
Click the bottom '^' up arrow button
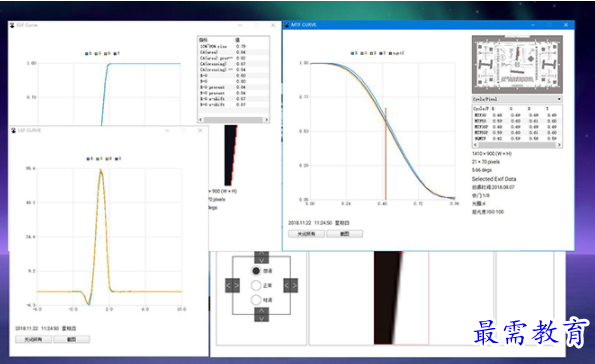pos(261,311)
